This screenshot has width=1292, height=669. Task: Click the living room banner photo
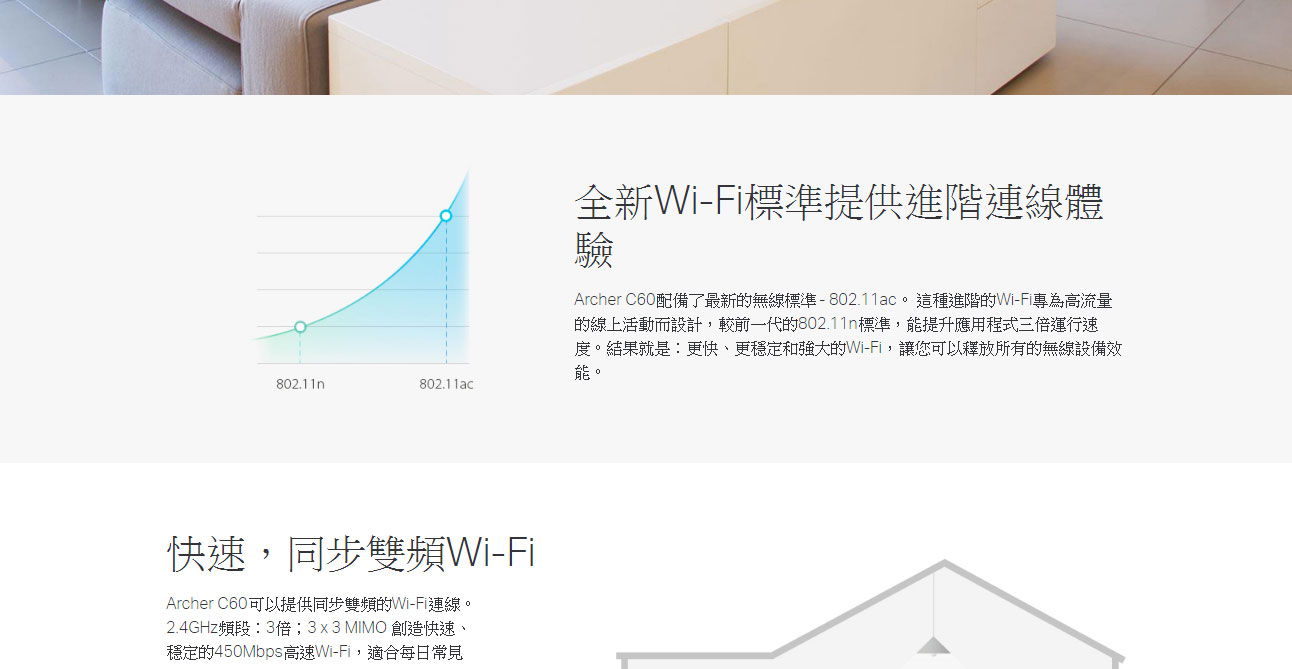[646, 47]
